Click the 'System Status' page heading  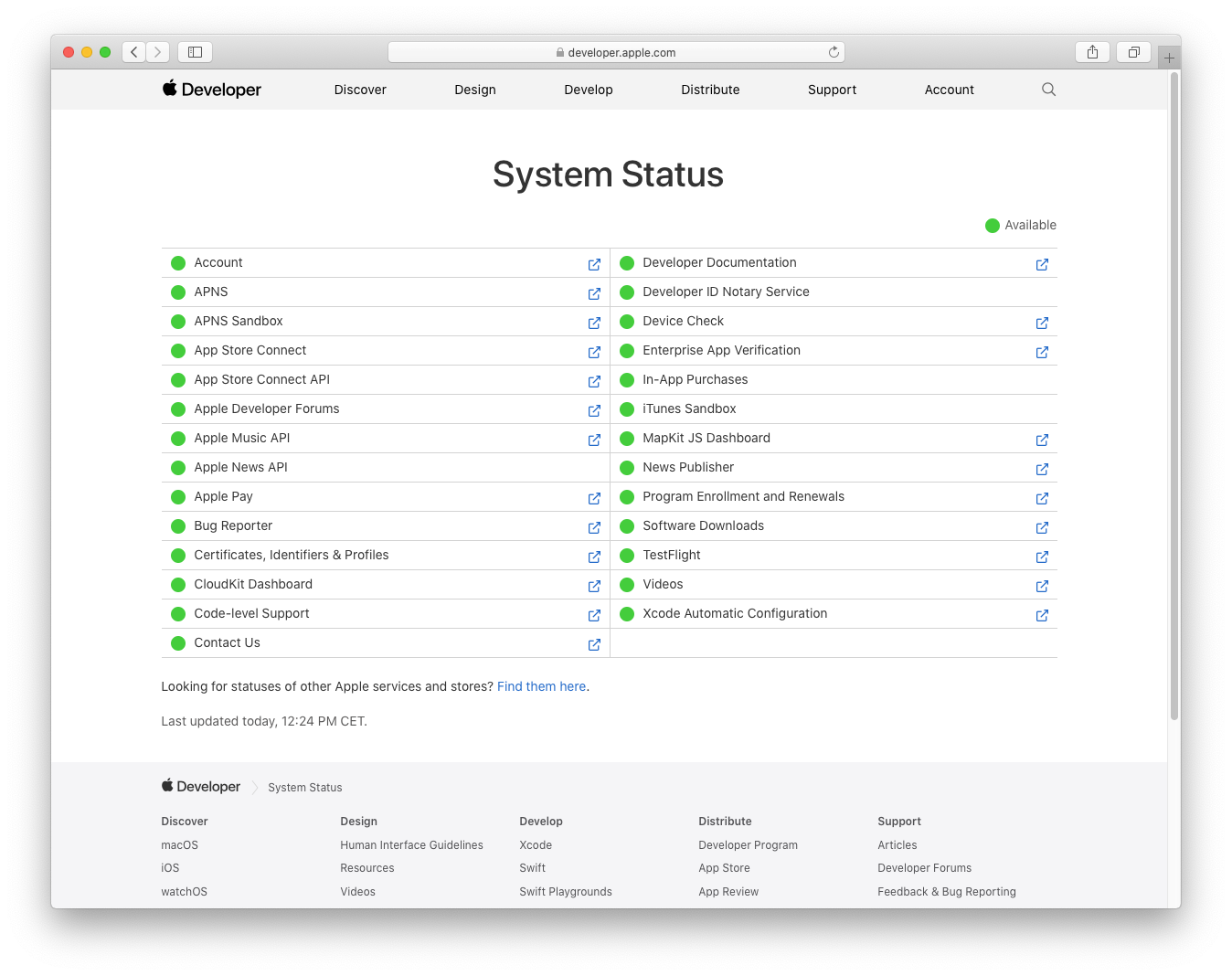click(608, 174)
